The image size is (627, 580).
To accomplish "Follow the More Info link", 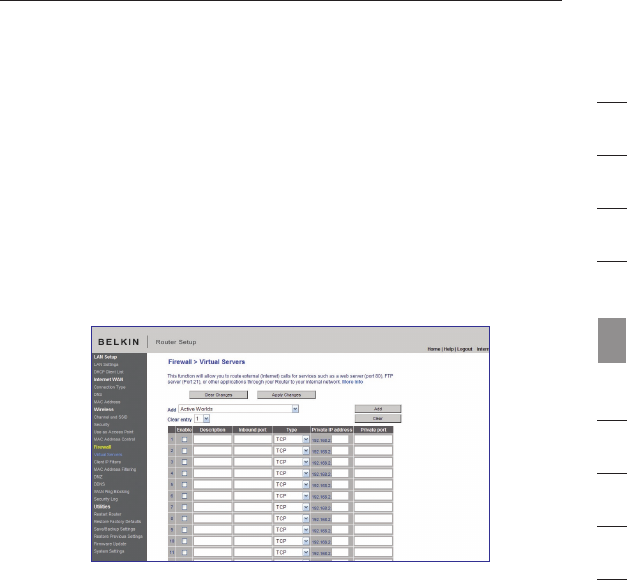I will [x=352, y=382].
